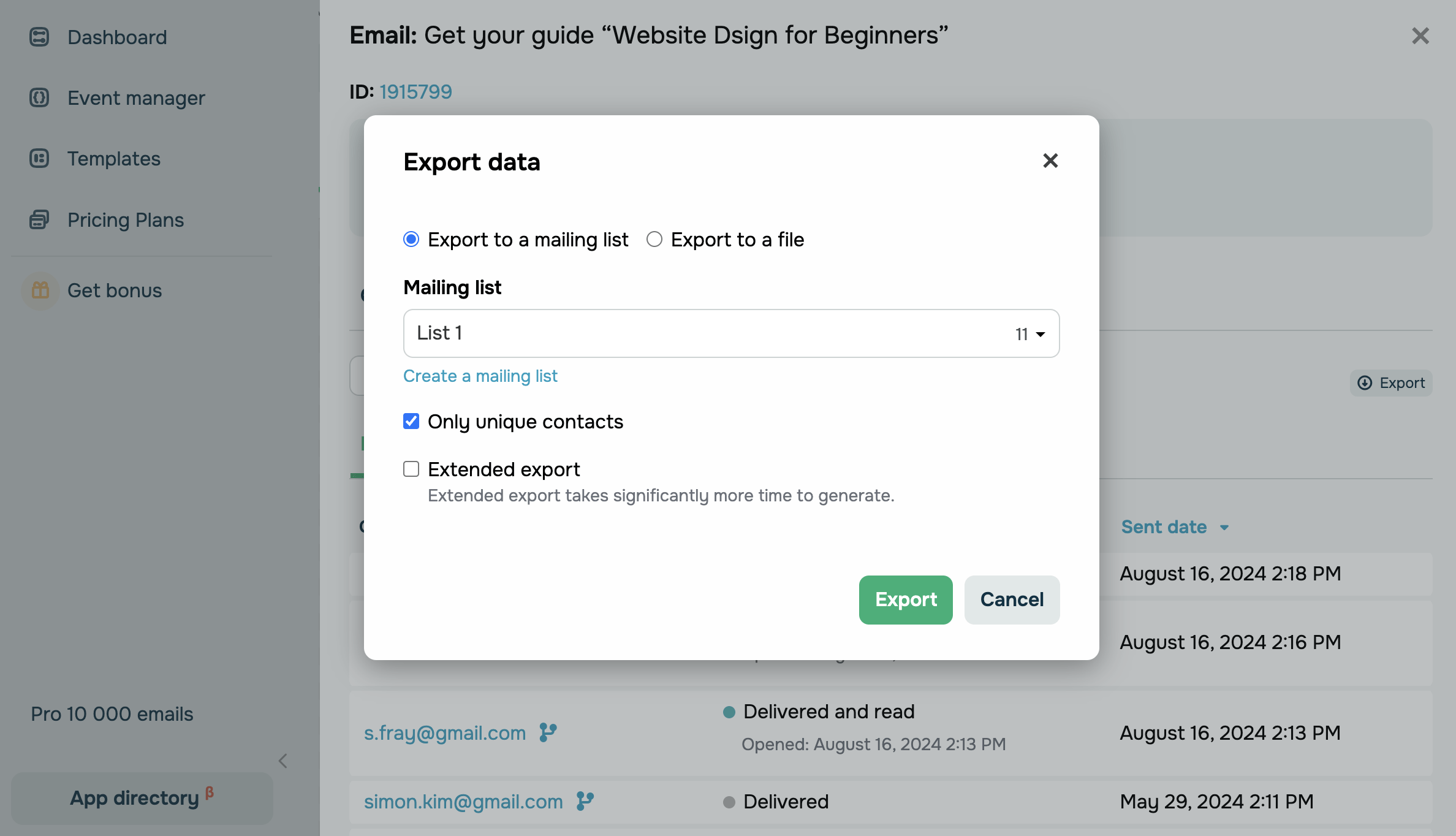Click the green Export button
Screen dimensions: 1456x836
pos(906,599)
